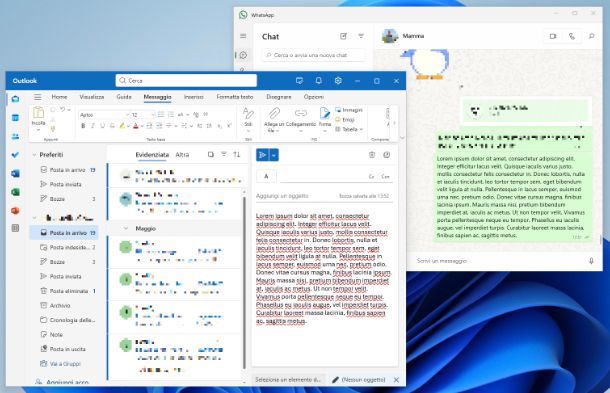Insert a link with Collegamento
Image resolution: width=610 pixels, height=393 pixels.
click(301, 113)
